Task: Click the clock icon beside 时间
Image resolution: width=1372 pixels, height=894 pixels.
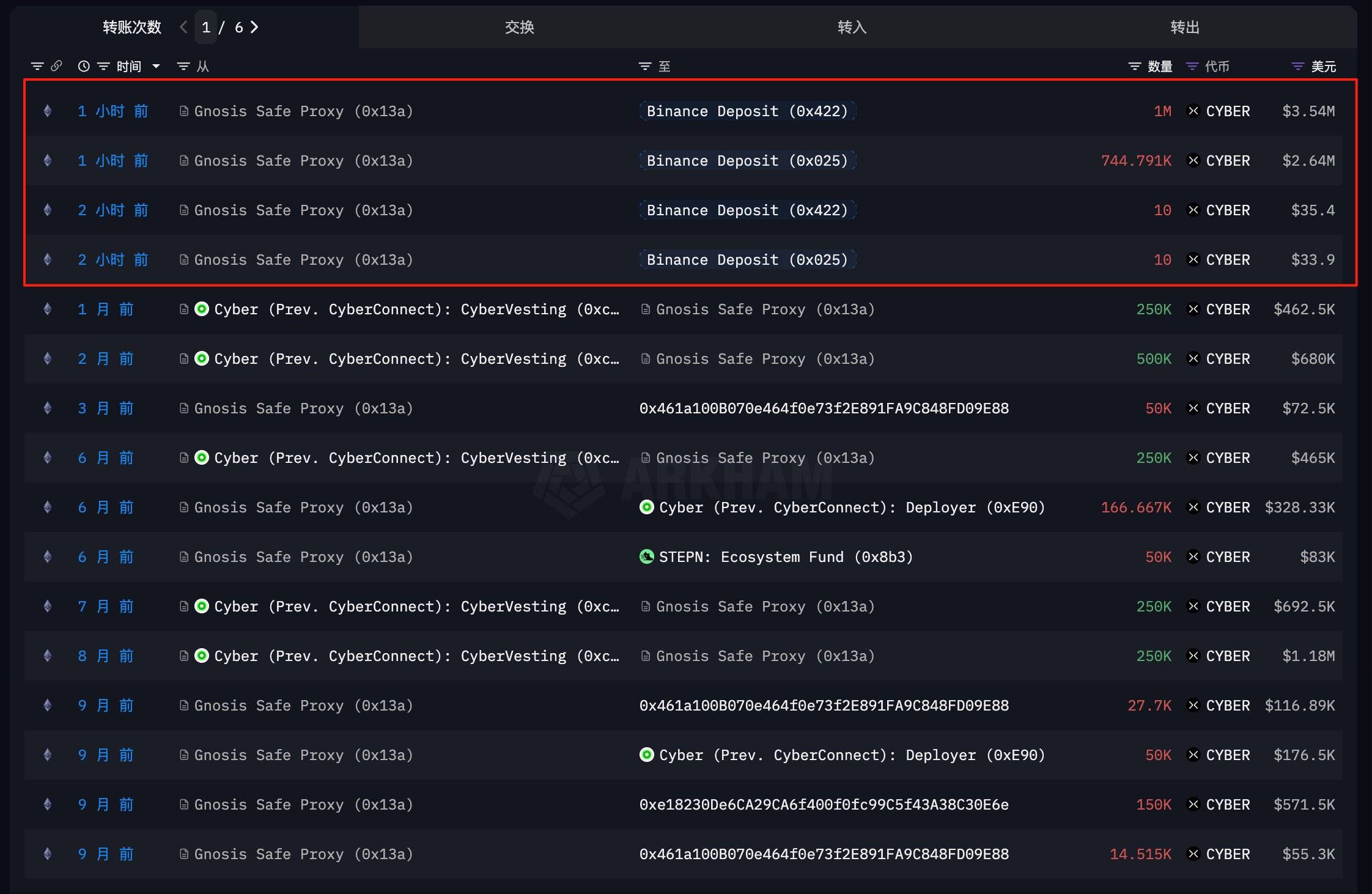Action: coord(84,66)
